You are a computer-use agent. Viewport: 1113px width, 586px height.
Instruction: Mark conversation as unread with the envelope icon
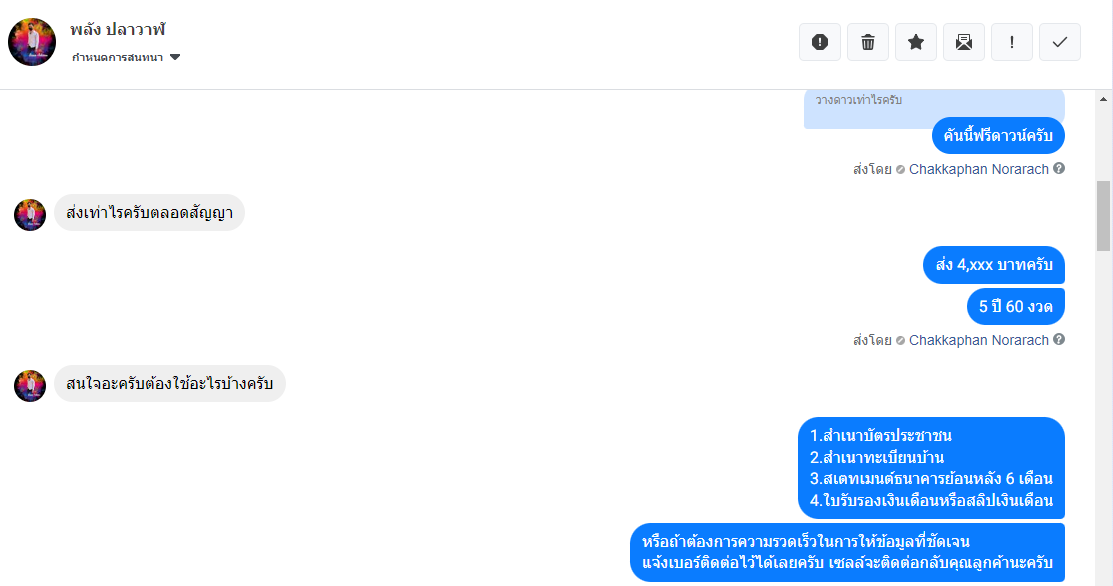[964, 42]
